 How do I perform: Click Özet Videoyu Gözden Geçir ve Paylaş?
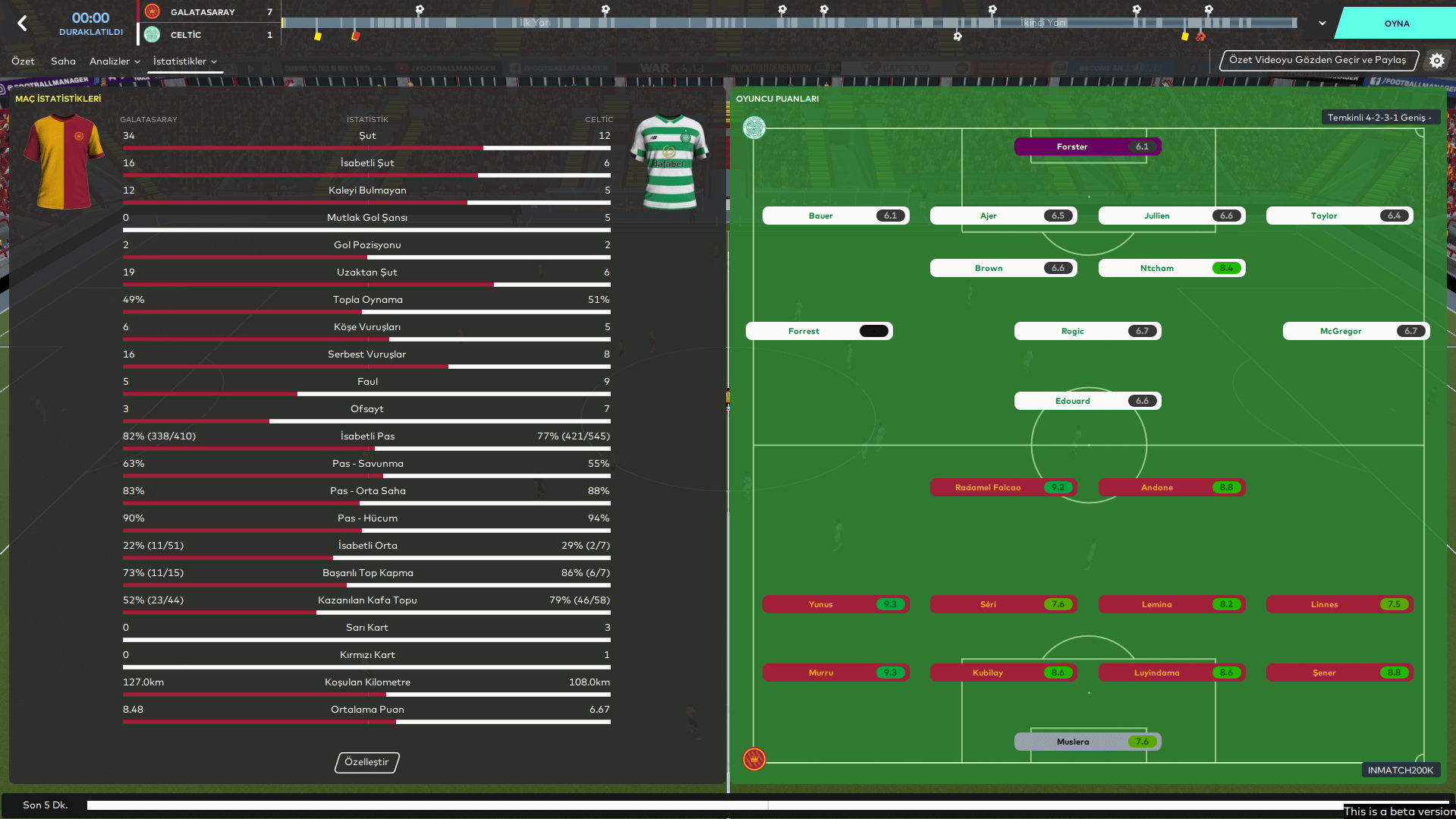[x=1318, y=60]
